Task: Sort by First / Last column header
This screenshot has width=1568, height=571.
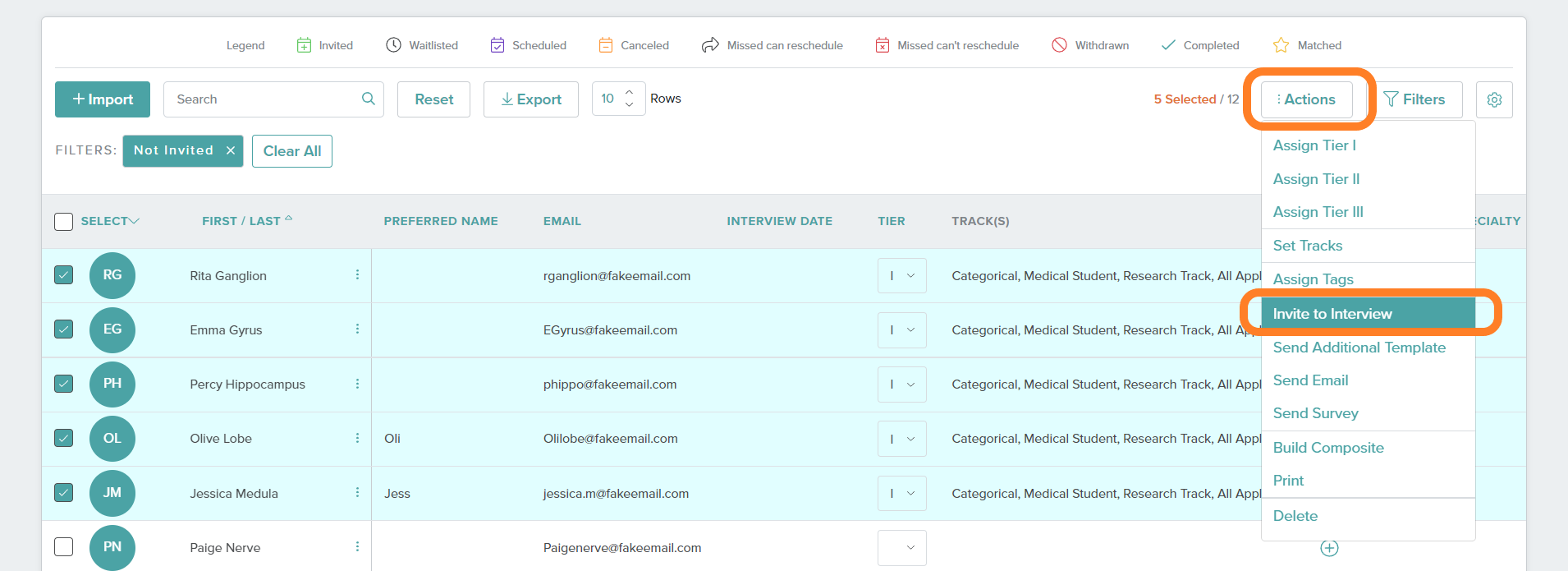Action: [x=247, y=221]
